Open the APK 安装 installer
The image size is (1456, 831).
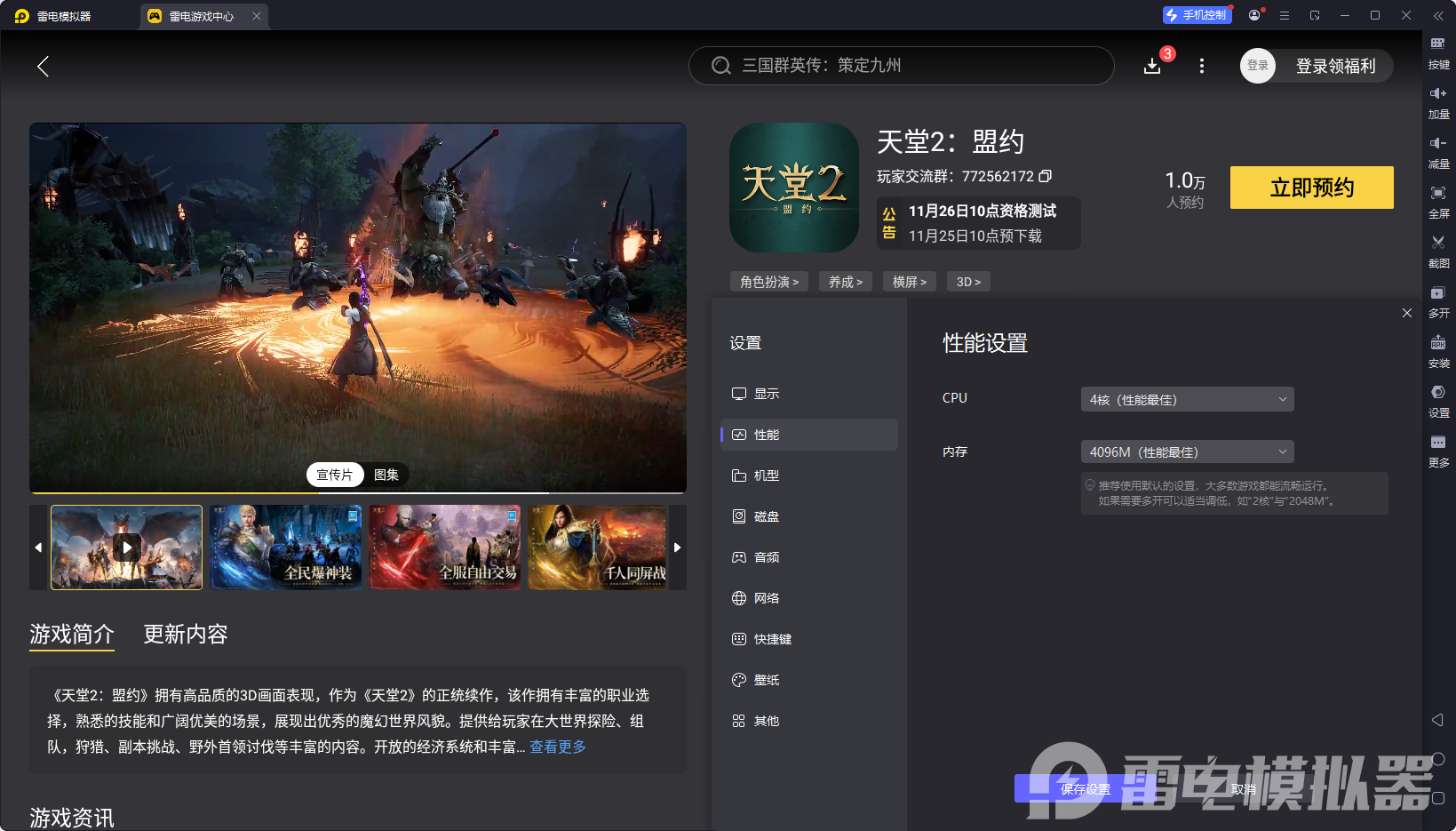pos(1439,352)
